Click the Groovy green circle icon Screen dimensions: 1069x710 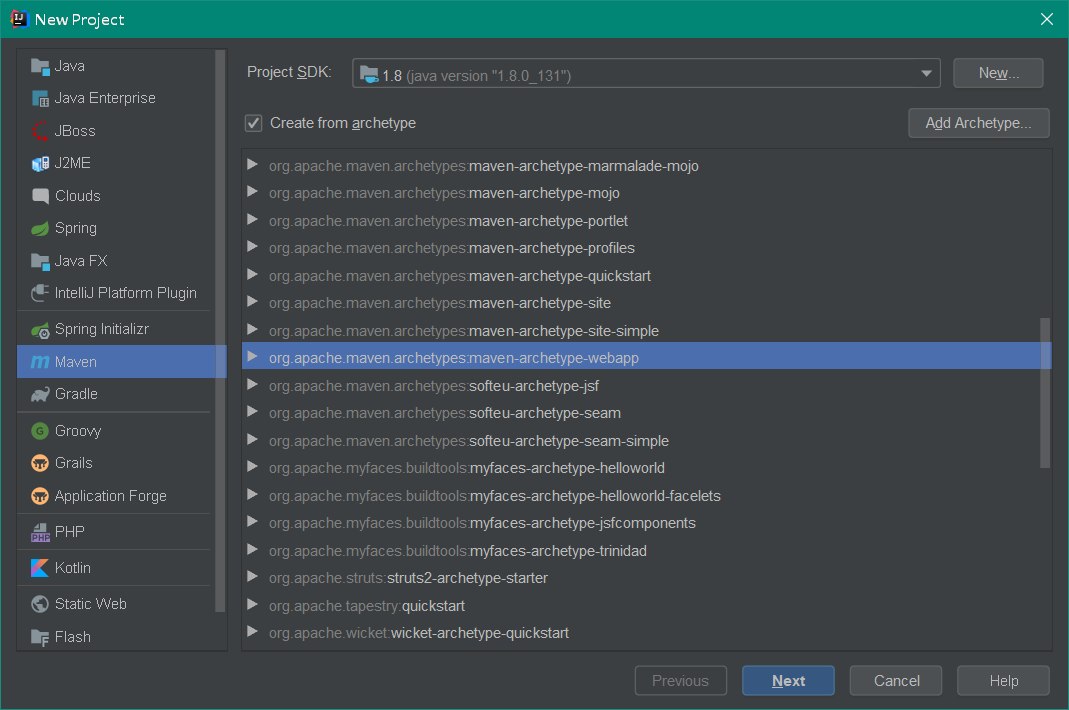[40, 431]
